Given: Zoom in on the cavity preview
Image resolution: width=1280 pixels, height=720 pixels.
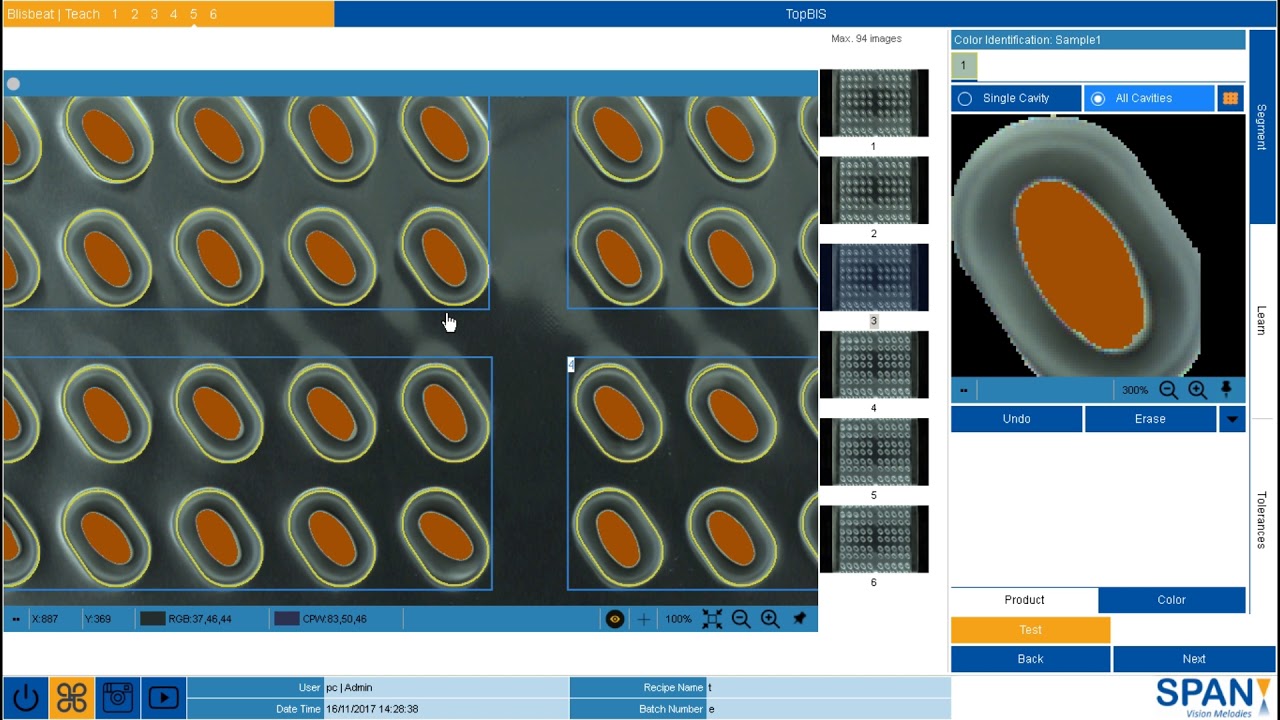Looking at the screenshot, I should click(1197, 390).
